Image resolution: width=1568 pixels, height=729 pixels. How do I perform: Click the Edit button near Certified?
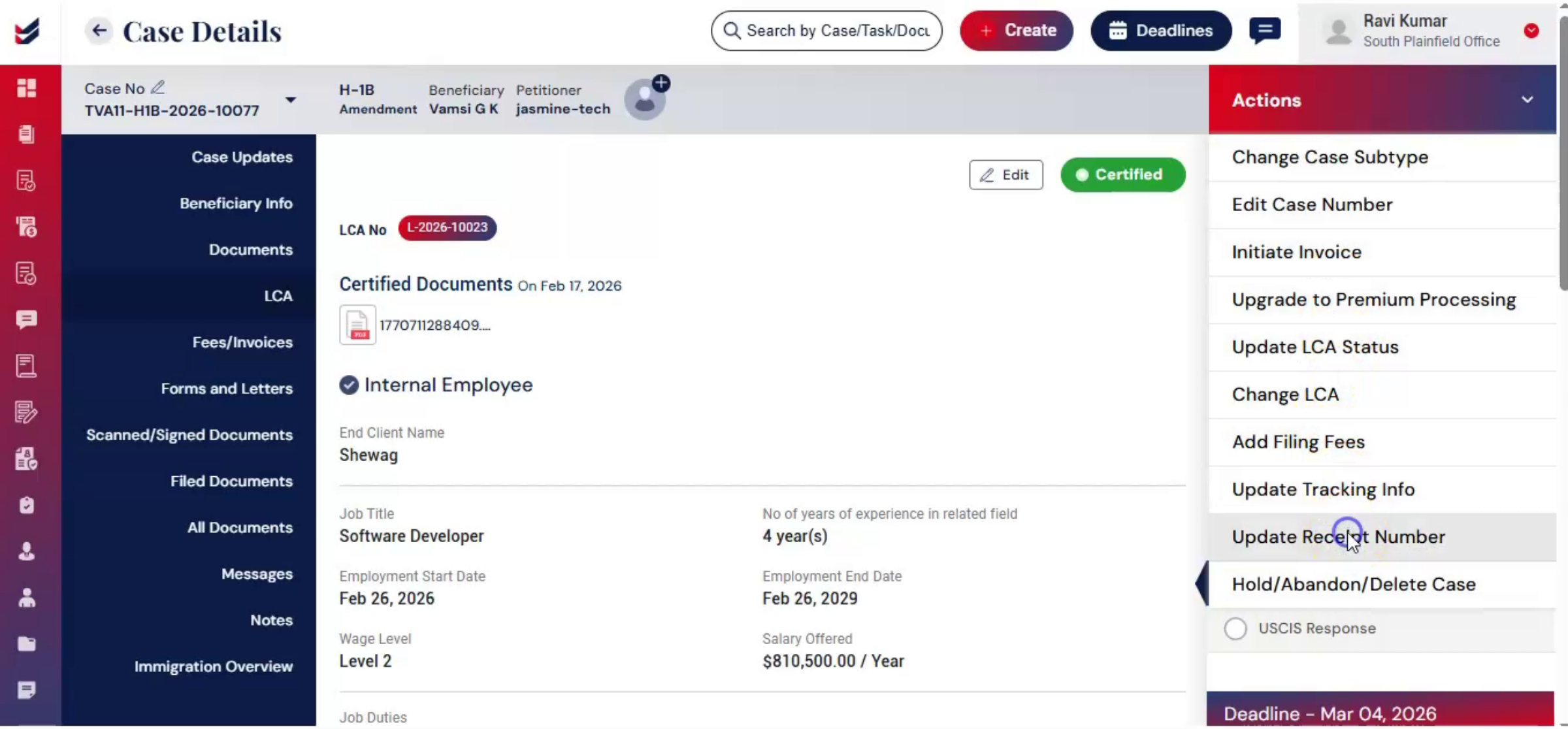1005,174
